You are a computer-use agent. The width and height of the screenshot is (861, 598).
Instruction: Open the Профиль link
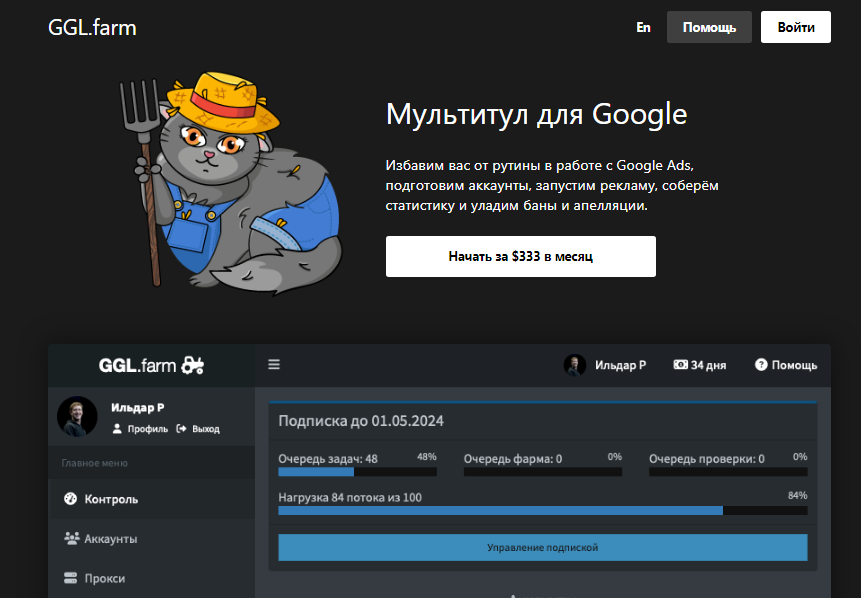[148, 429]
